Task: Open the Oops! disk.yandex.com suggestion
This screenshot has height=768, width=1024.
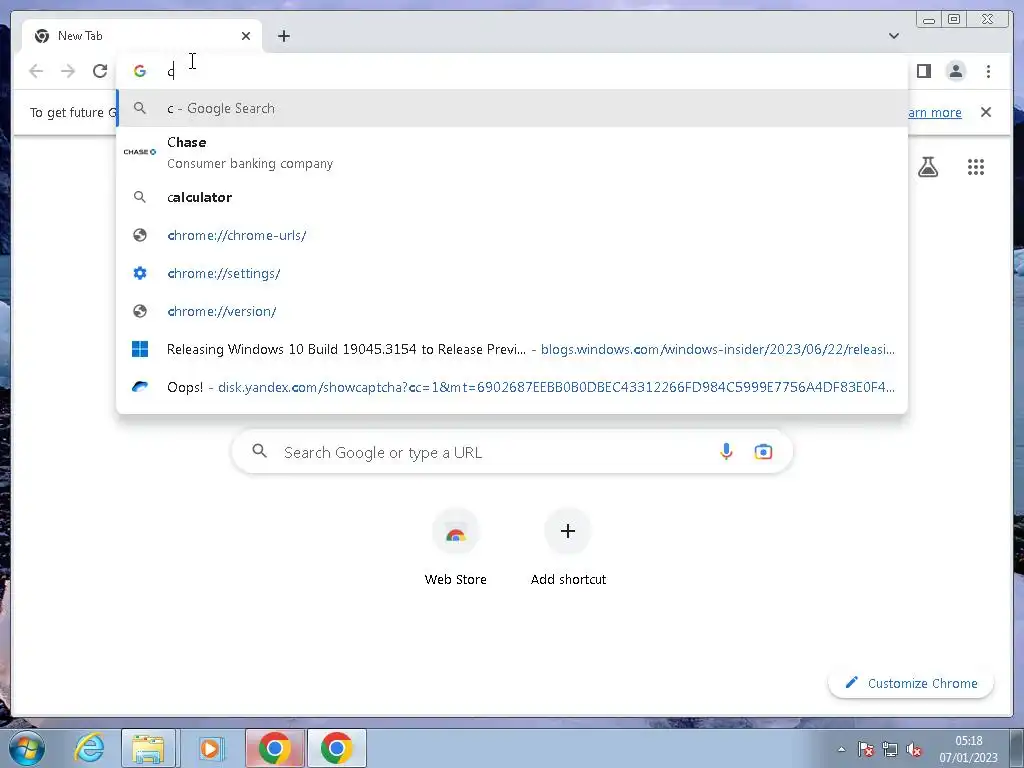Action: pos(512,387)
